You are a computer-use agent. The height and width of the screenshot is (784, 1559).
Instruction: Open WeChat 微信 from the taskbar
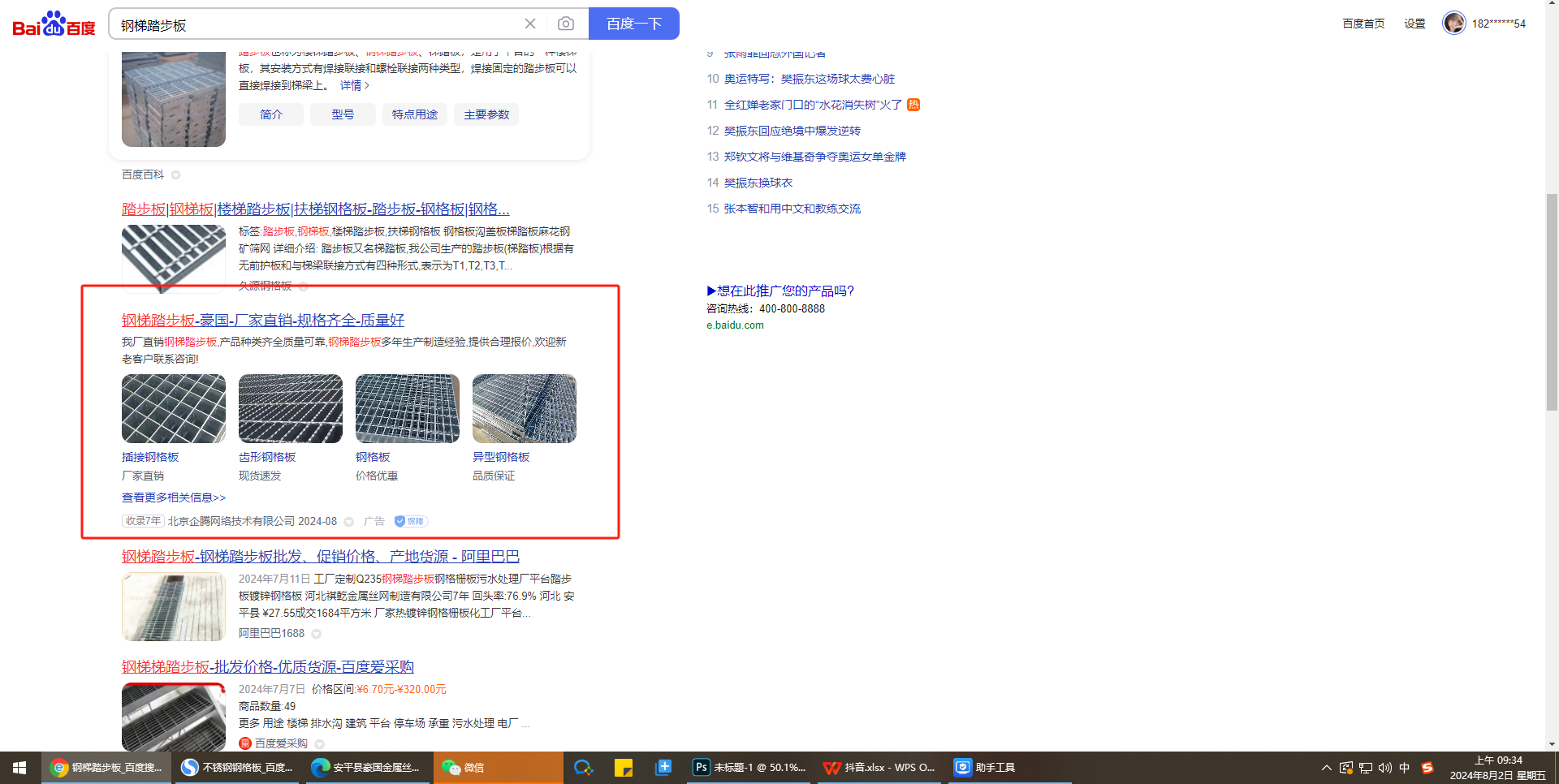coord(498,768)
